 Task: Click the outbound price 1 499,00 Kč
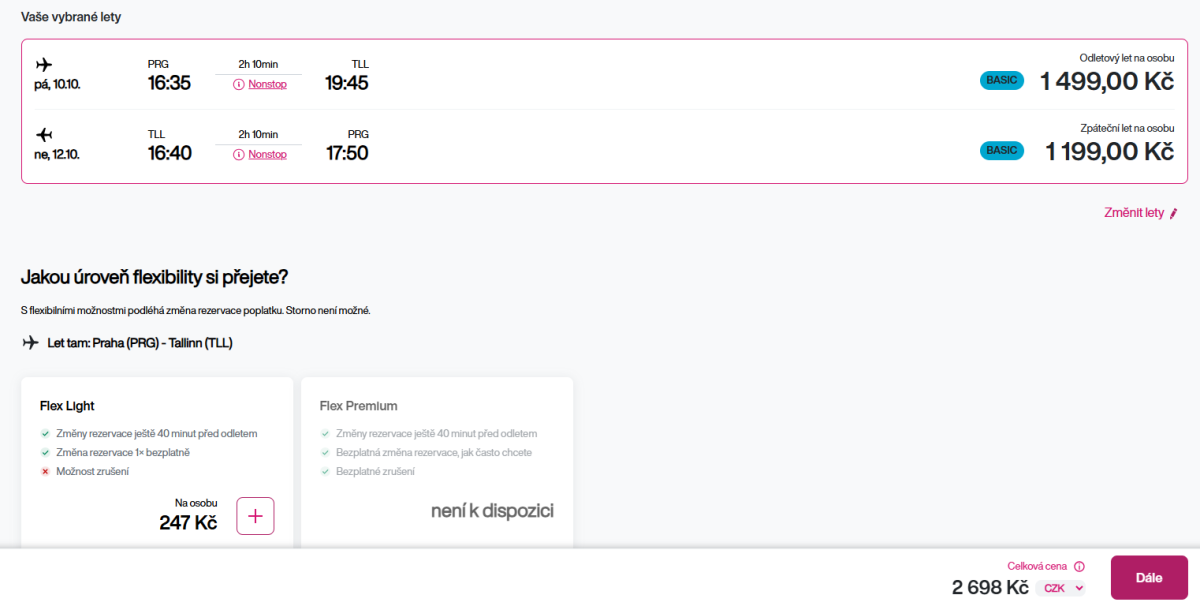(1106, 82)
